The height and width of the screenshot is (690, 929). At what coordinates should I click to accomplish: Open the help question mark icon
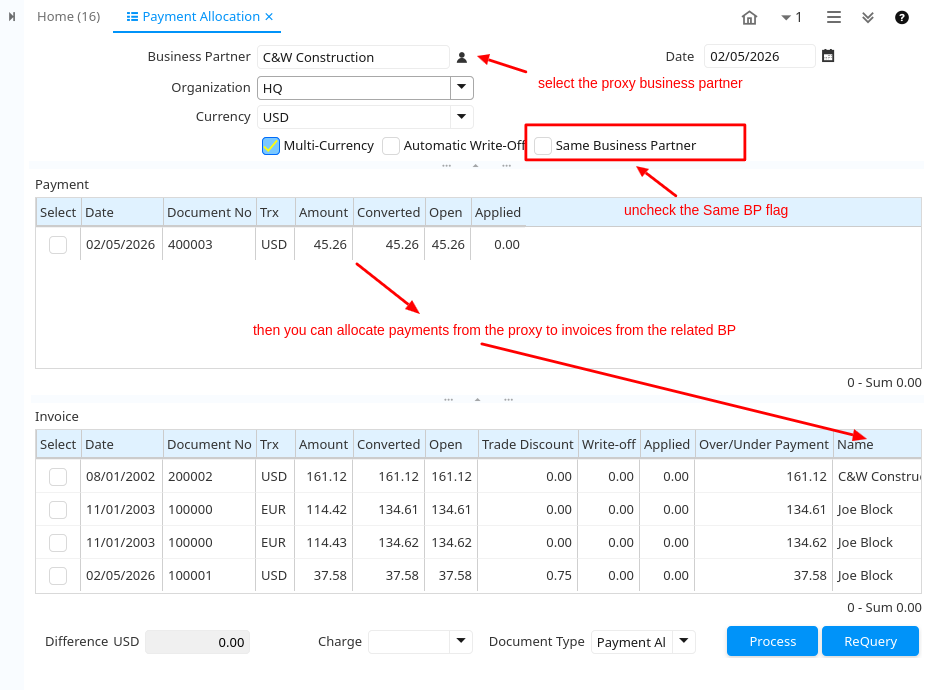click(901, 17)
